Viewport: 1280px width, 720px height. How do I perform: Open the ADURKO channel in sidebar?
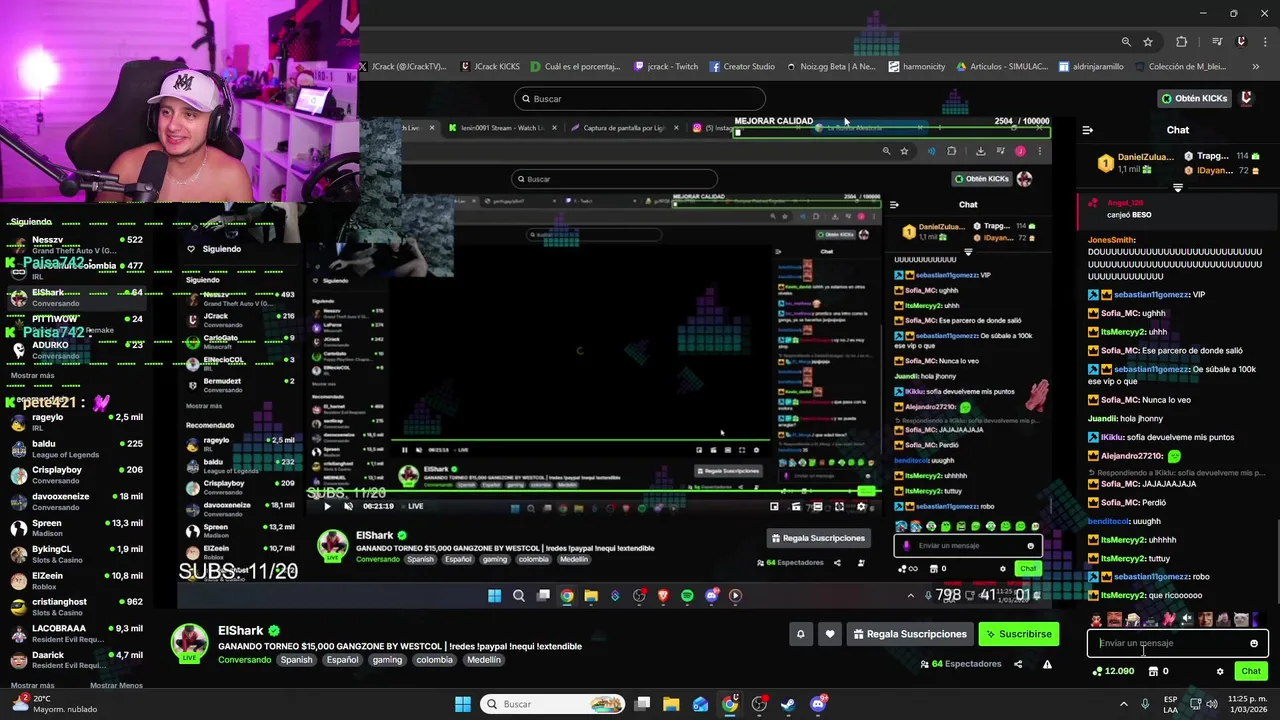coord(76,350)
